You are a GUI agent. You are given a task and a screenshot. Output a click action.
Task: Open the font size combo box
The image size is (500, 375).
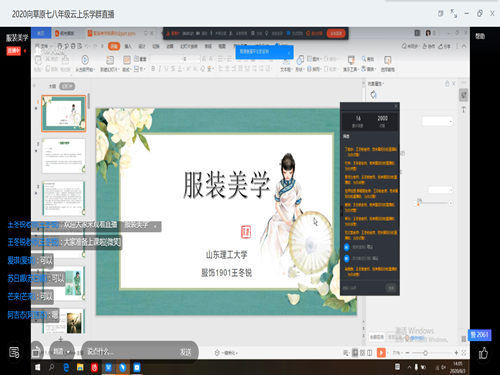tap(191, 59)
